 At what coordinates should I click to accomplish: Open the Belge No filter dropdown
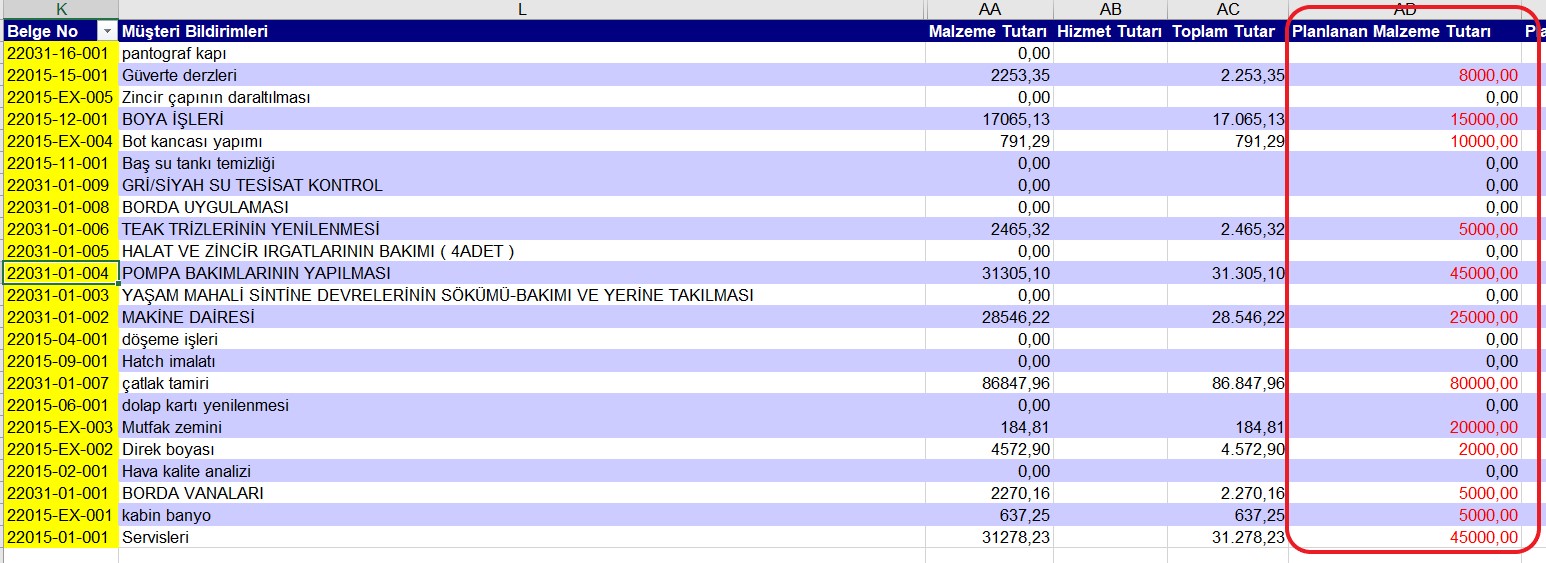pos(108,32)
